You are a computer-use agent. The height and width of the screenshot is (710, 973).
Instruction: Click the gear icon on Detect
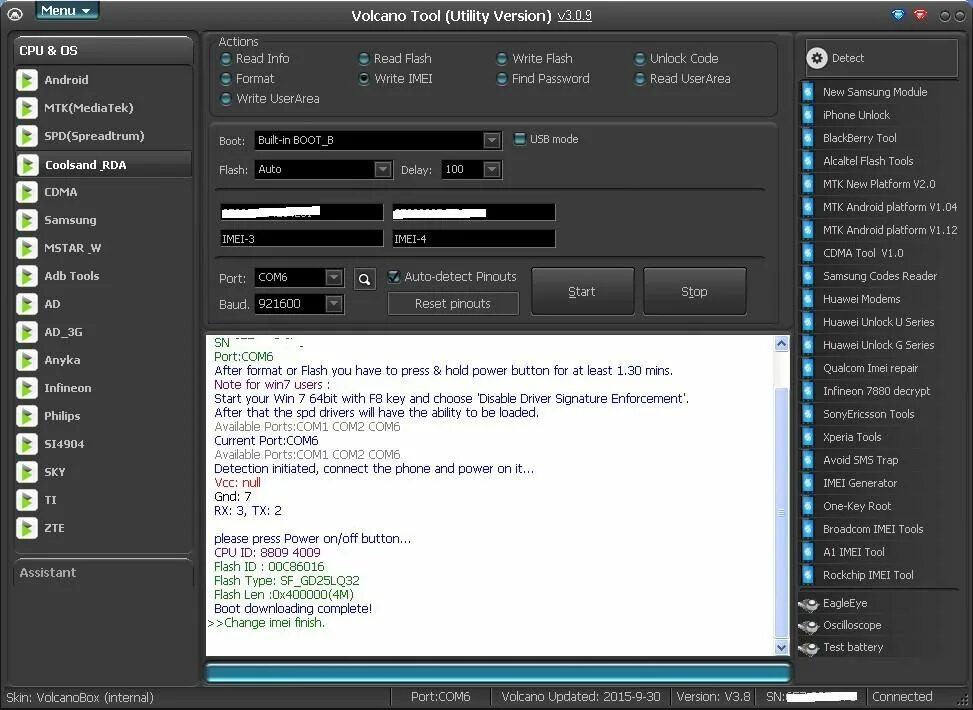(x=817, y=58)
